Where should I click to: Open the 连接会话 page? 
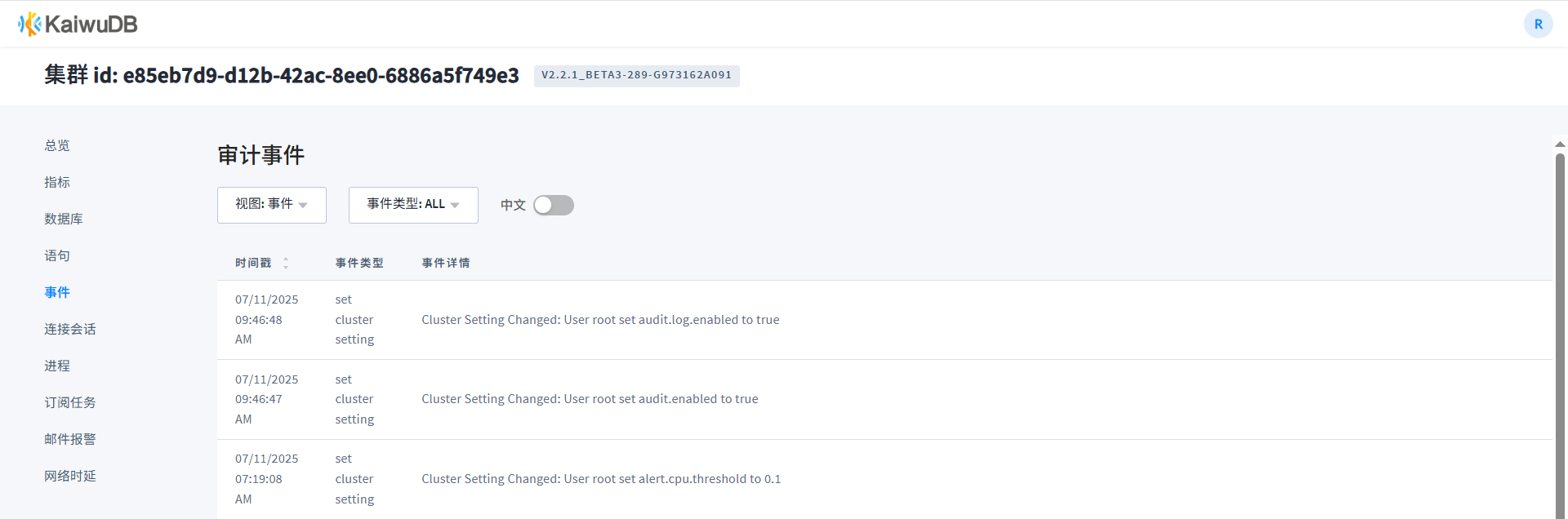[70, 329]
